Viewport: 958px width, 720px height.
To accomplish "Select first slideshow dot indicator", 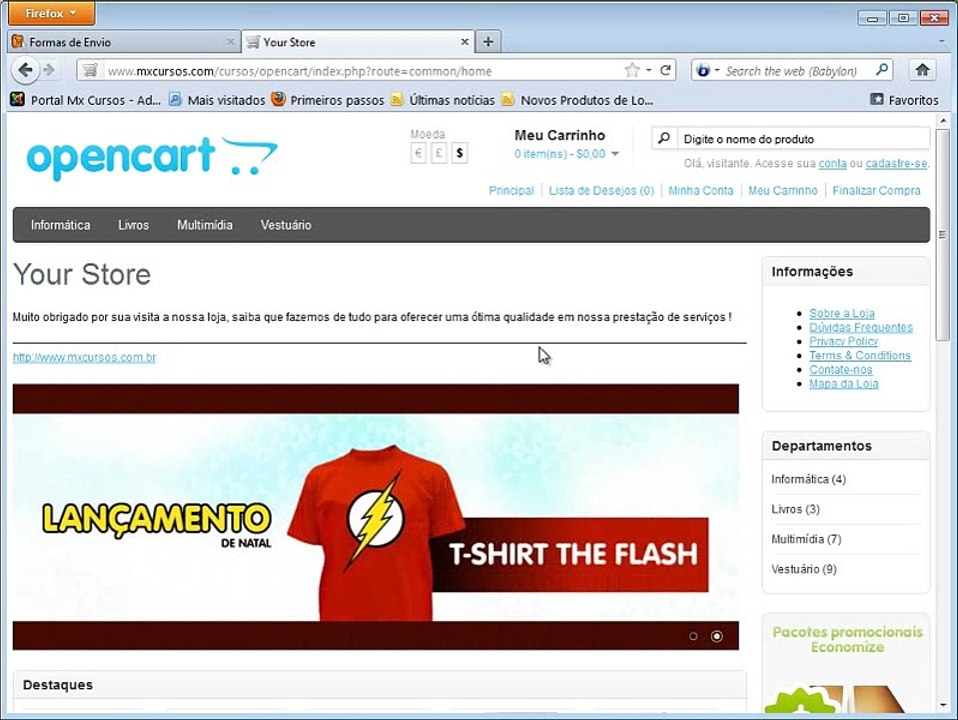I will 693,636.
